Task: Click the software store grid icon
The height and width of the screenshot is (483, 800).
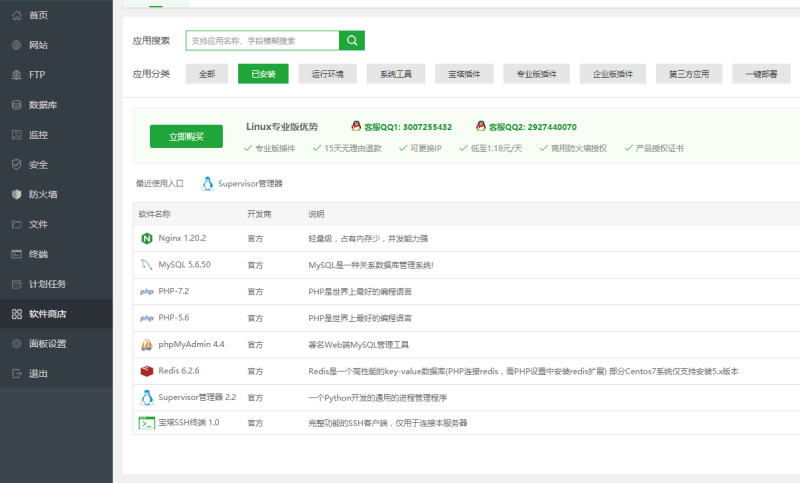Action: point(17,314)
